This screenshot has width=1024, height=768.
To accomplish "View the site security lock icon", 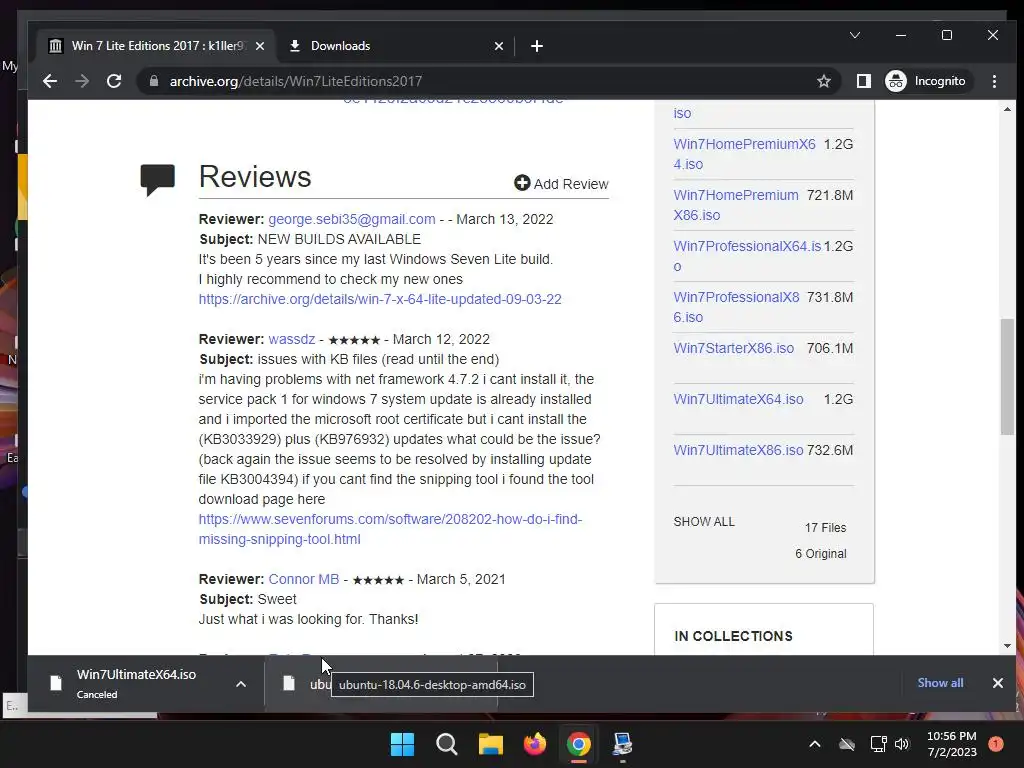I will (154, 81).
